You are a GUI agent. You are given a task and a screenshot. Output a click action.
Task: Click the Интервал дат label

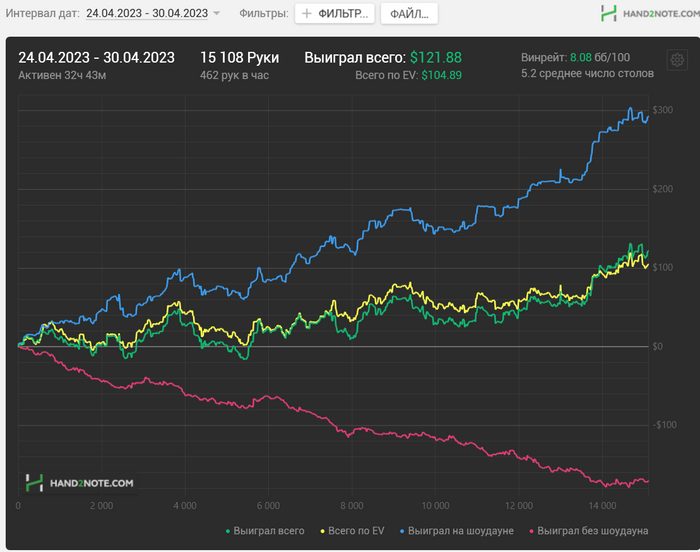pyautogui.click(x=42, y=13)
